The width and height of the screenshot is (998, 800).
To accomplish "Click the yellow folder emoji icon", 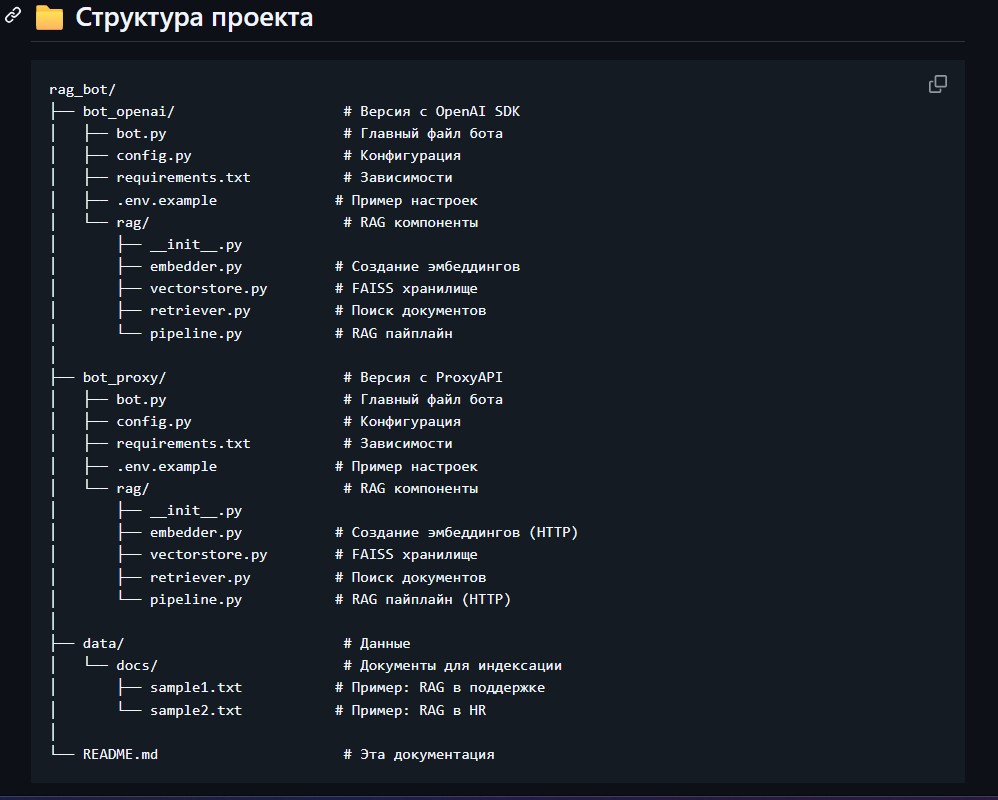I will [x=49, y=18].
